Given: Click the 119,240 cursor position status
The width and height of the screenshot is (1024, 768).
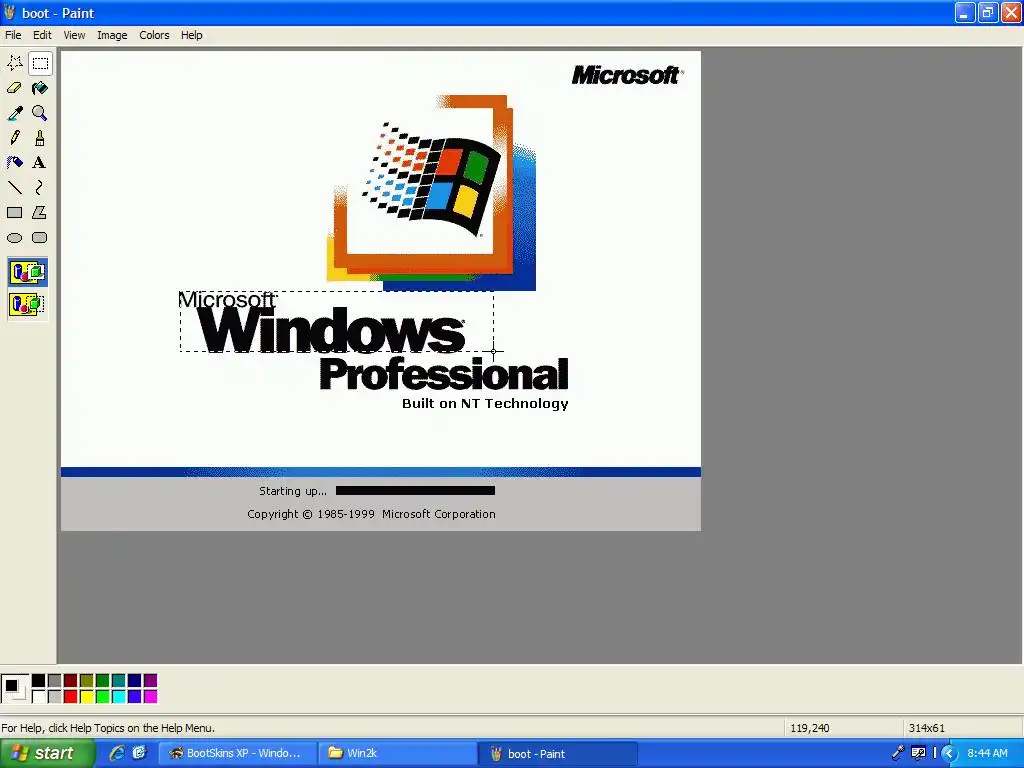Looking at the screenshot, I should [x=810, y=728].
